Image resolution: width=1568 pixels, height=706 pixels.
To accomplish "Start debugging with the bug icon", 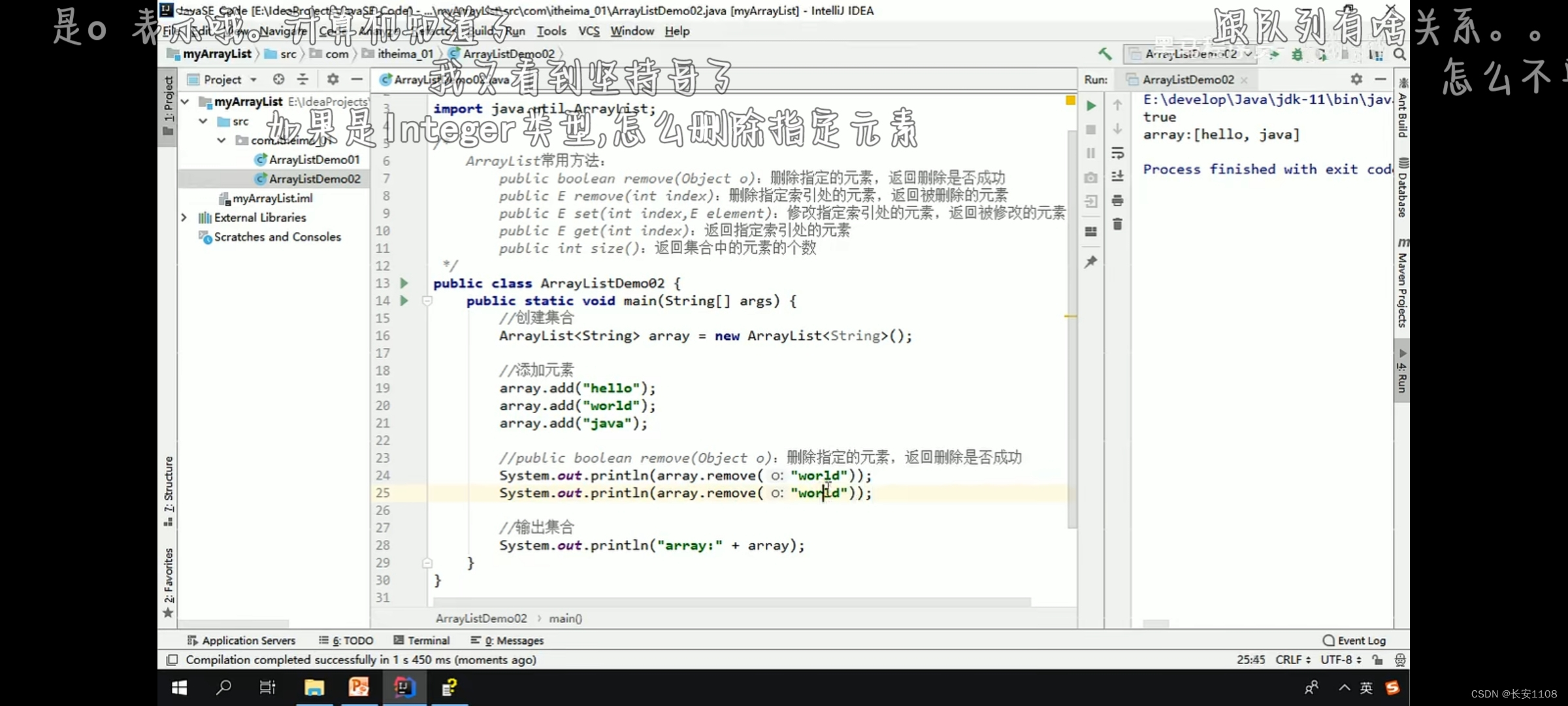I will (1297, 55).
